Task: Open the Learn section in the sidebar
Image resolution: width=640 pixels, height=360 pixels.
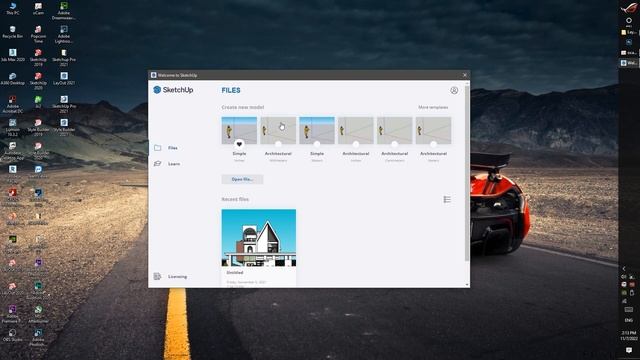Action: click(167, 164)
